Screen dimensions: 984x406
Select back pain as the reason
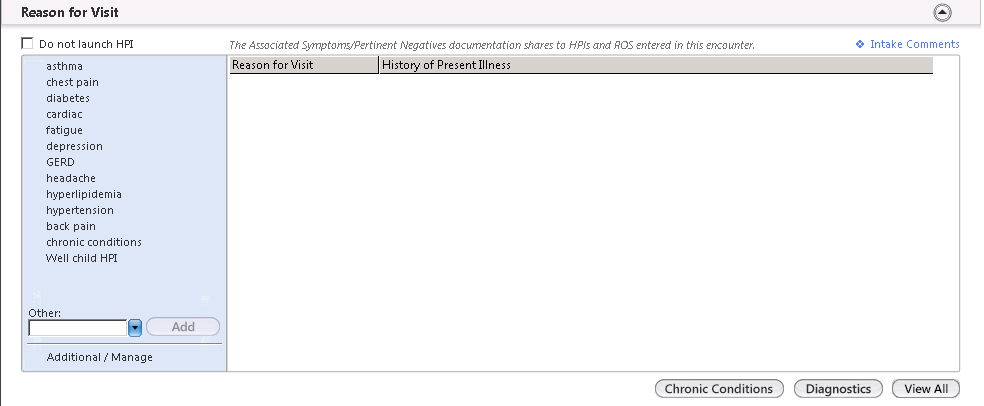[x=71, y=226]
